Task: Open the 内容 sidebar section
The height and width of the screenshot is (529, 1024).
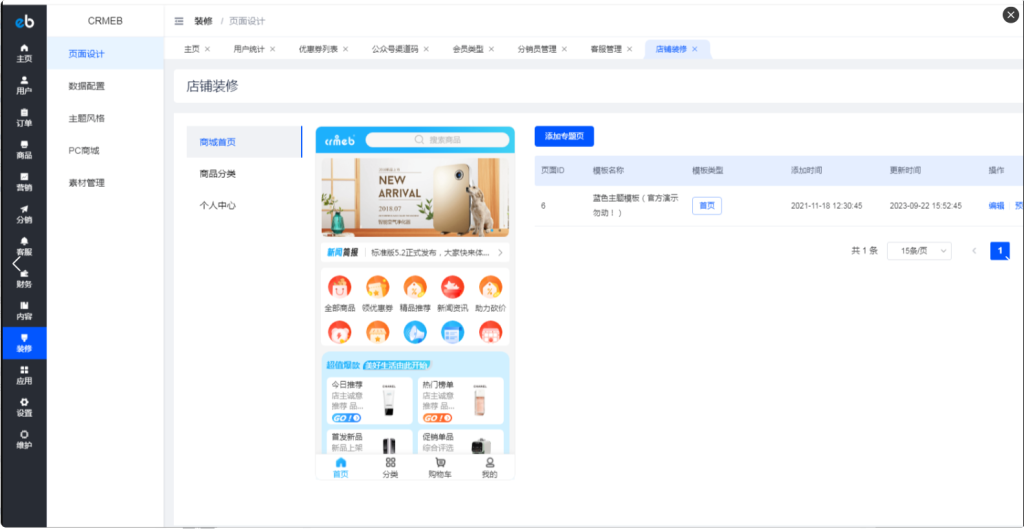Action: pyautogui.click(x=24, y=310)
